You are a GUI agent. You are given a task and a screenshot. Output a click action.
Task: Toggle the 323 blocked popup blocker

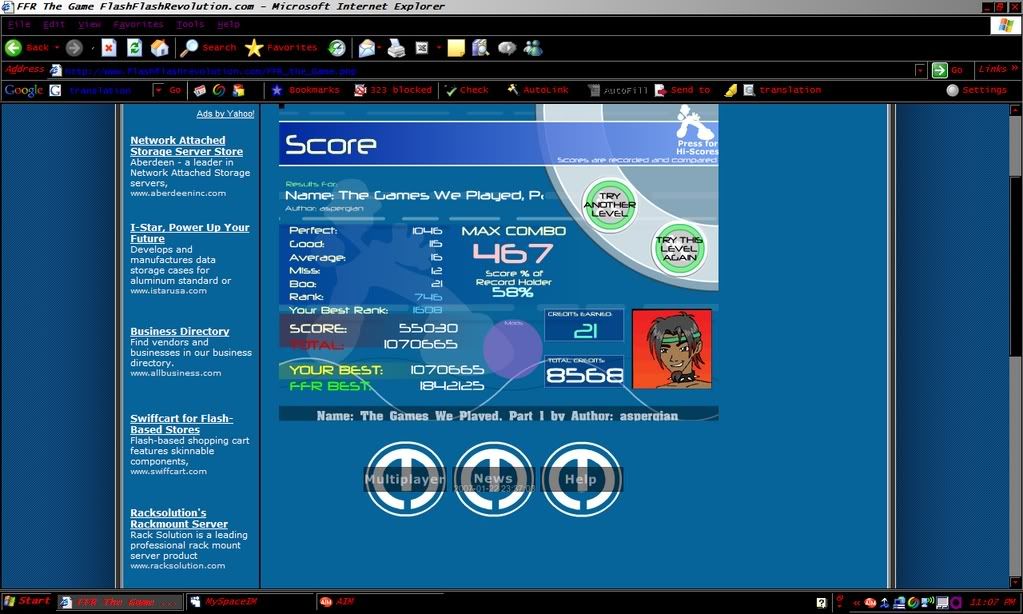(x=392, y=90)
